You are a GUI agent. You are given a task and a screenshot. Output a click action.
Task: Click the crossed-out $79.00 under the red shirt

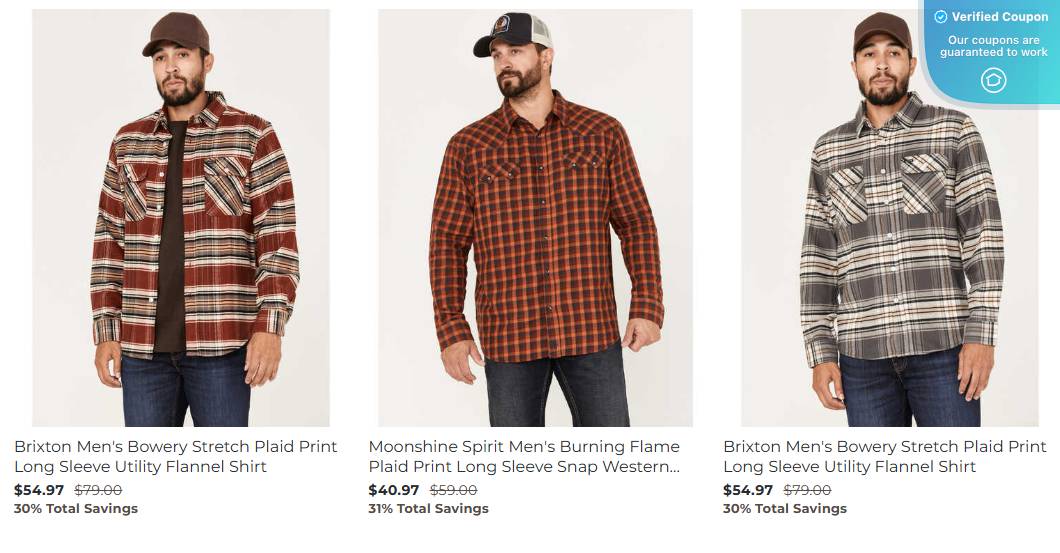click(x=99, y=490)
